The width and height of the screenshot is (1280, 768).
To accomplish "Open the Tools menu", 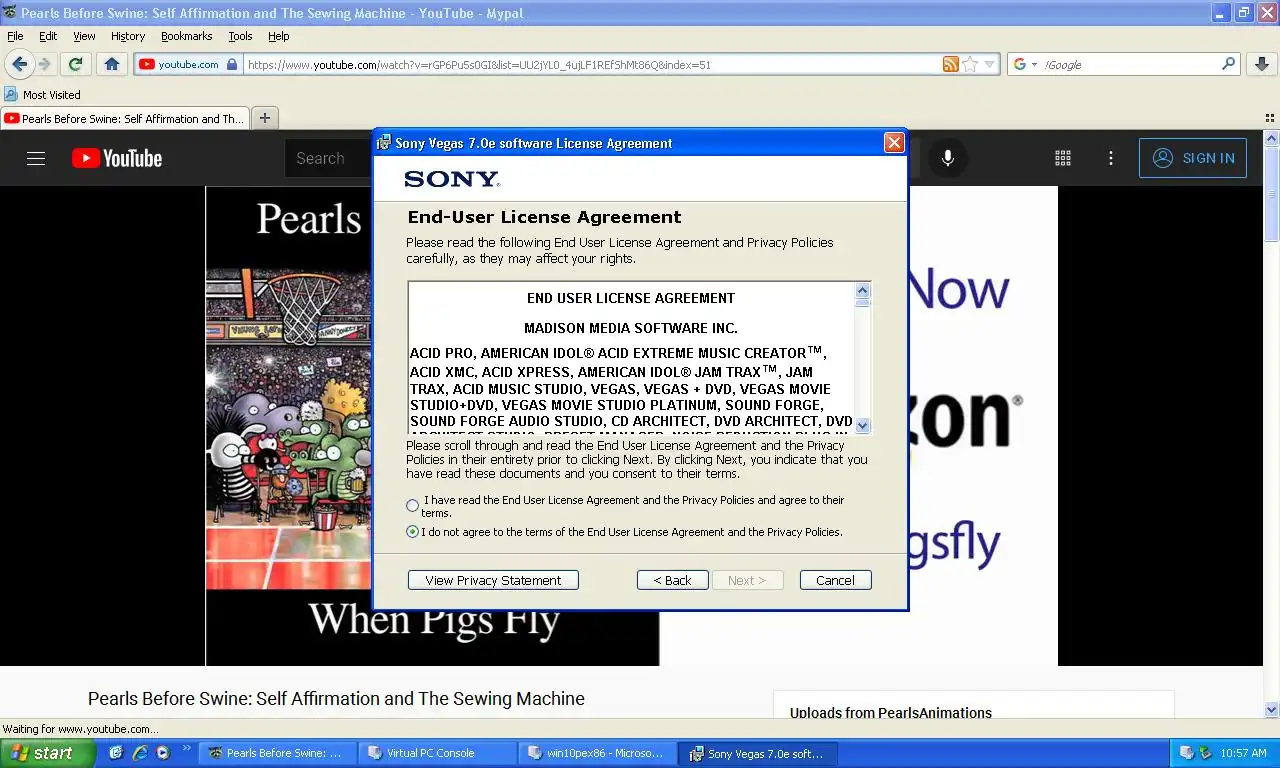I will 240,36.
